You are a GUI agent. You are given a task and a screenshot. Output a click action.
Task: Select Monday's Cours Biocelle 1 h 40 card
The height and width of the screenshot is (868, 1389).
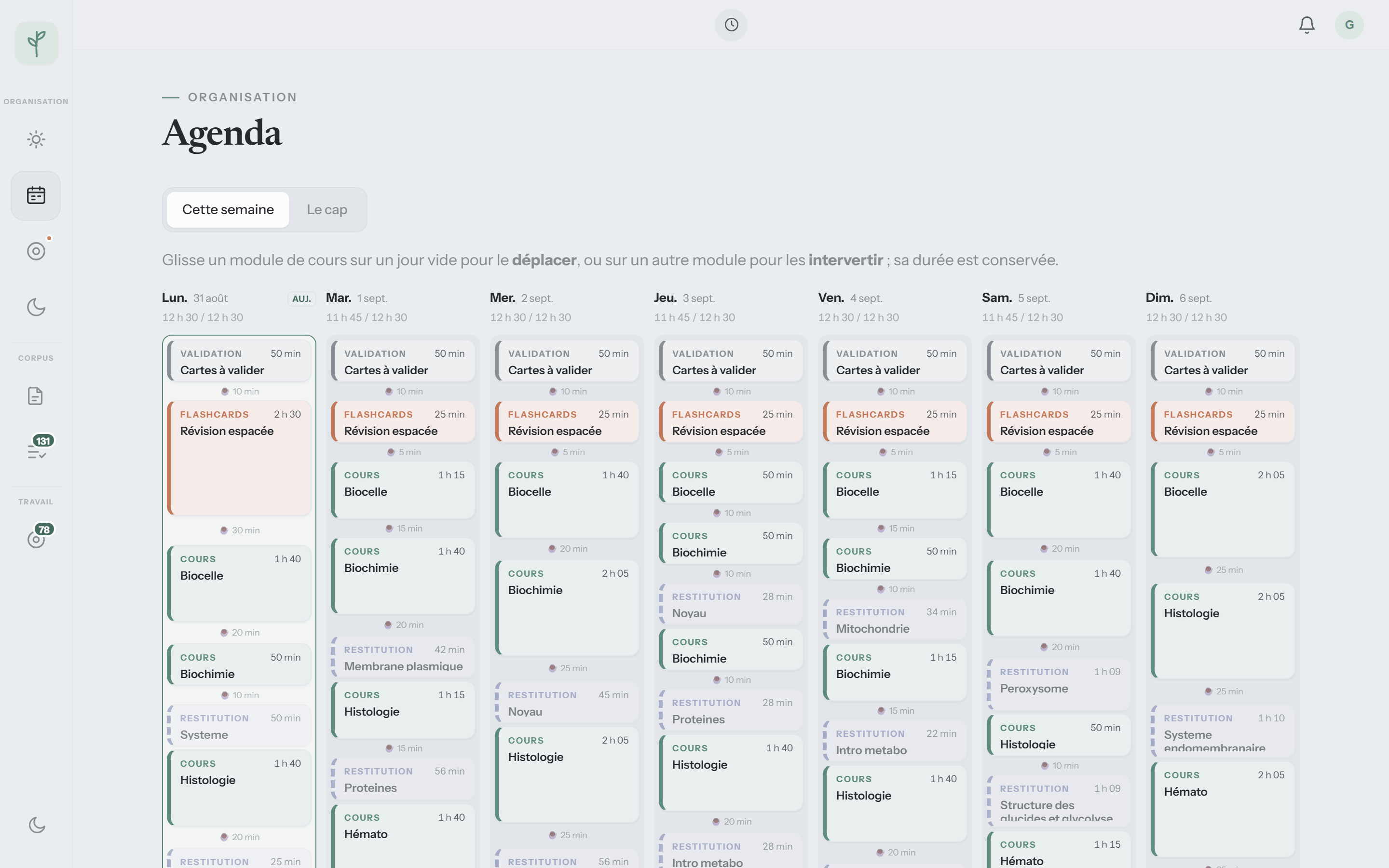(239, 583)
